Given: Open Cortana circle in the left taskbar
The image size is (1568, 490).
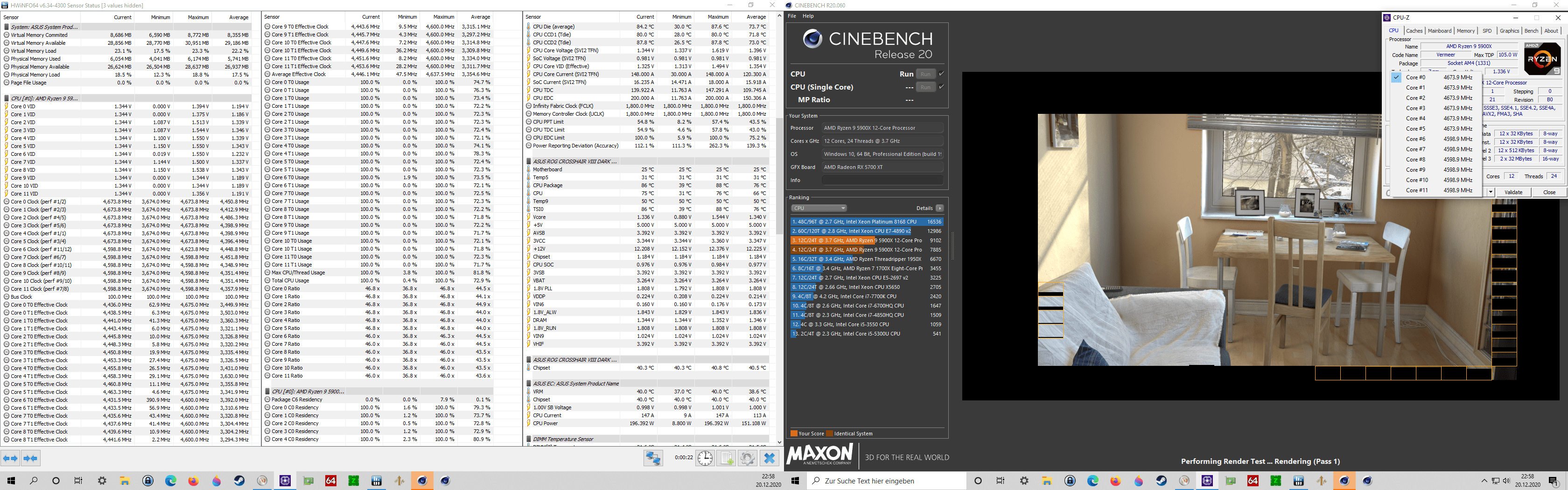Looking at the screenshot, I should click(56, 481).
